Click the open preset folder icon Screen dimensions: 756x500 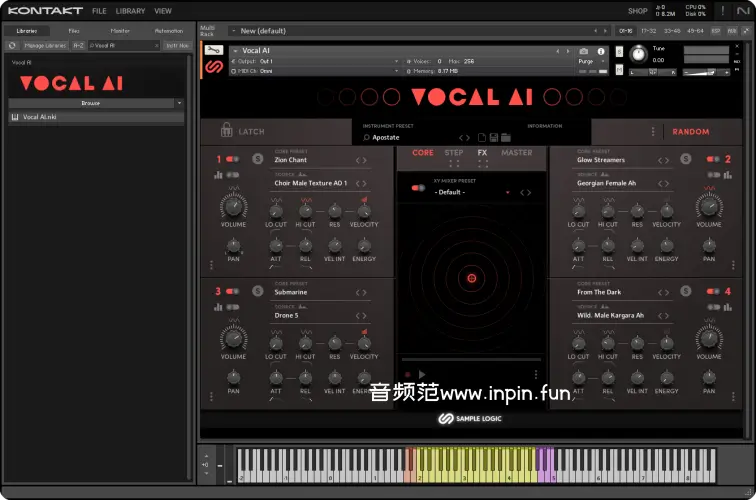506,137
